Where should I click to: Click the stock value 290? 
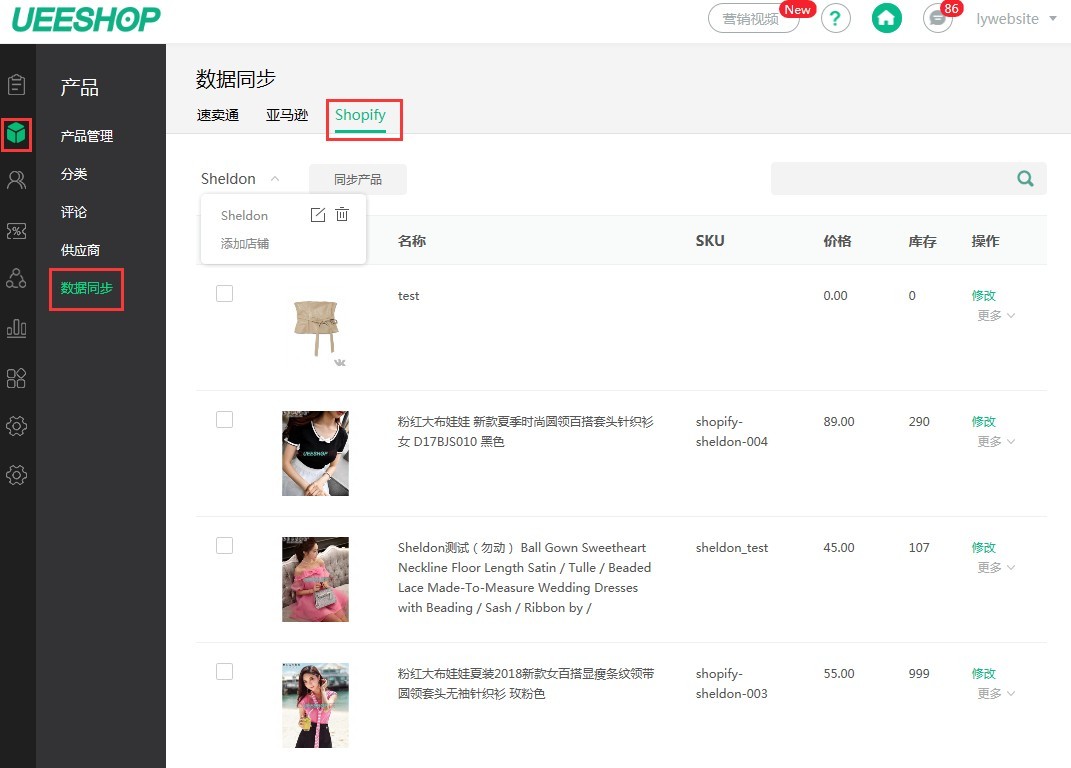[919, 422]
